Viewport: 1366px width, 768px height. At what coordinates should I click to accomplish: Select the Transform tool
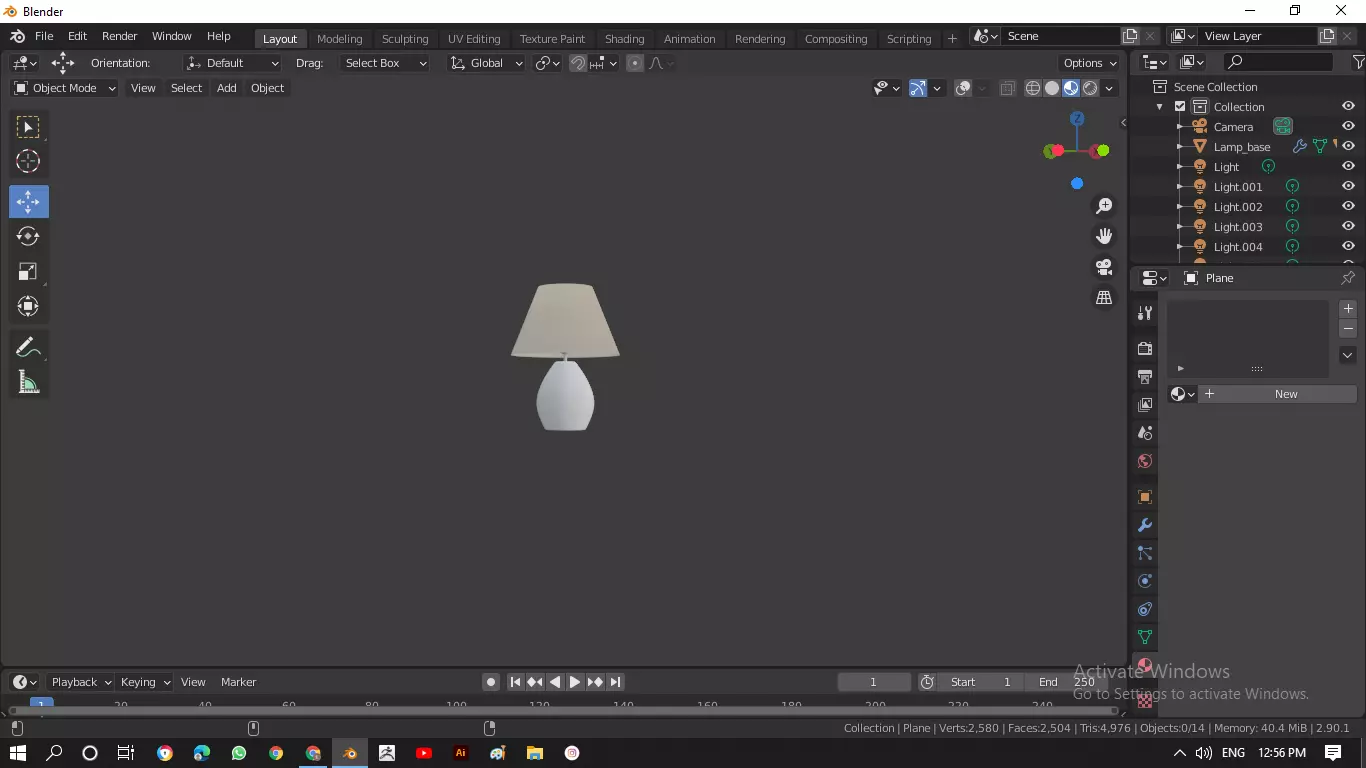[x=28, y=306]
